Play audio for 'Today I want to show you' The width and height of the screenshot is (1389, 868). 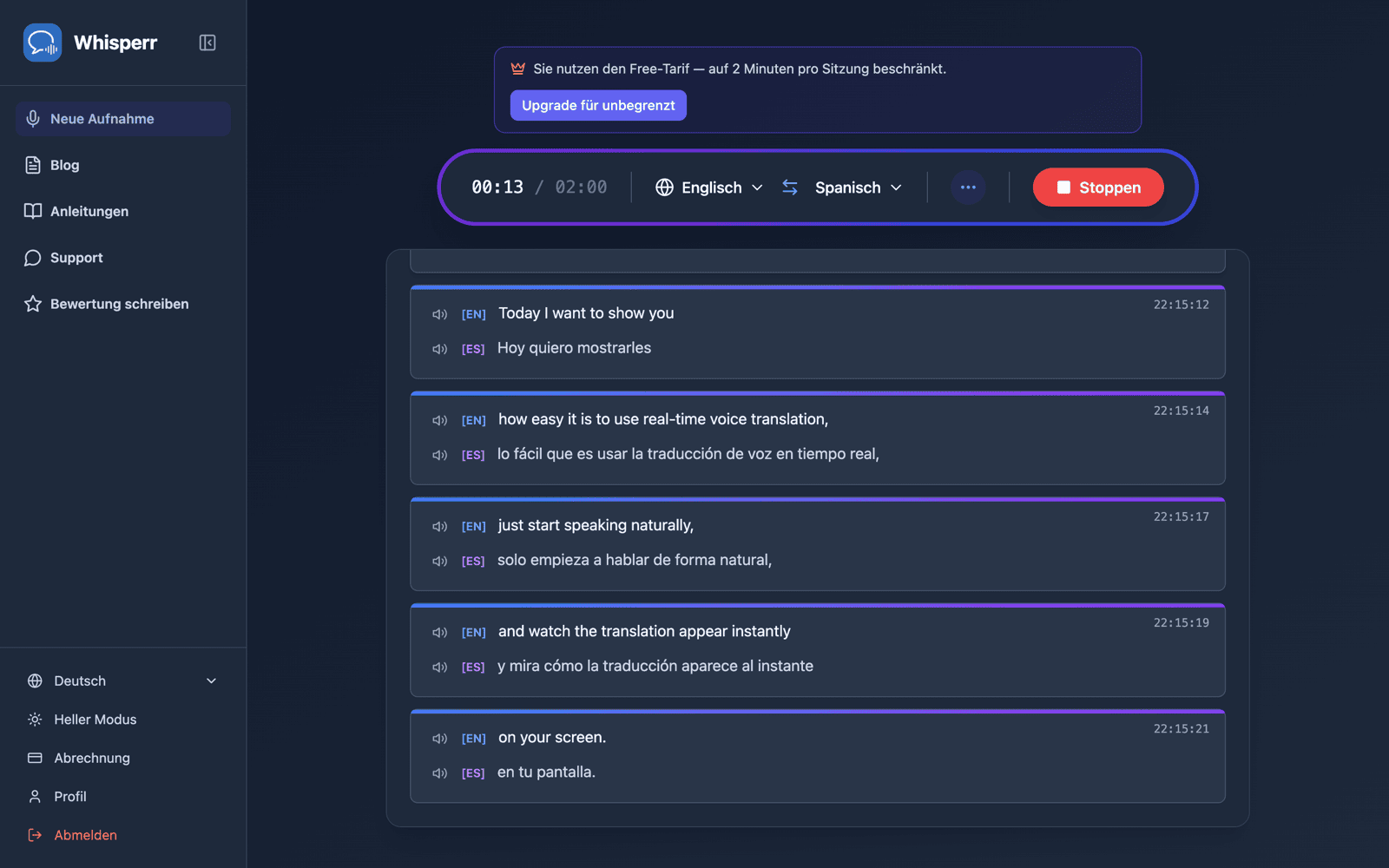[x=440, y=314]
